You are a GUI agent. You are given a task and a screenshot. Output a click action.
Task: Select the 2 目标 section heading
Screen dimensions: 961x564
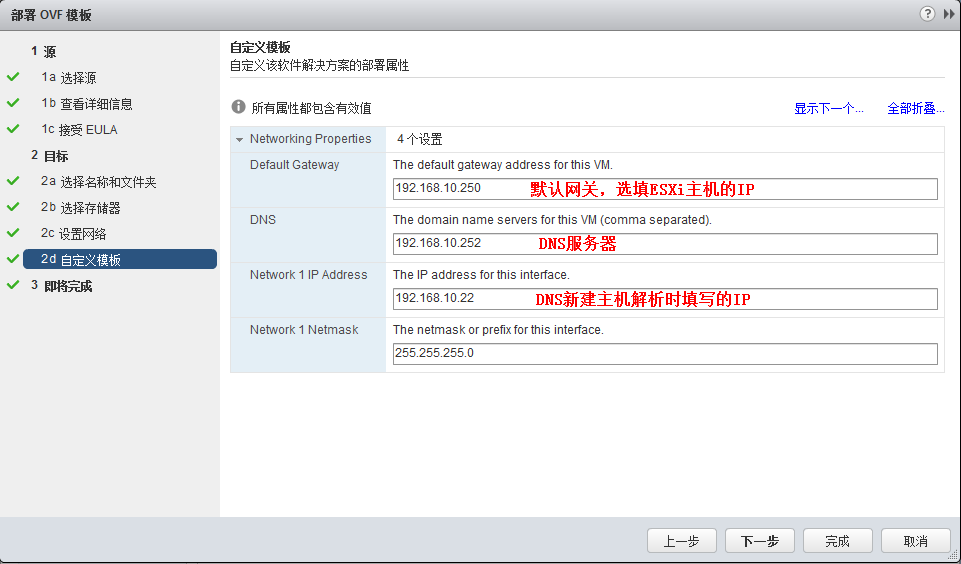tap(50, 156)
